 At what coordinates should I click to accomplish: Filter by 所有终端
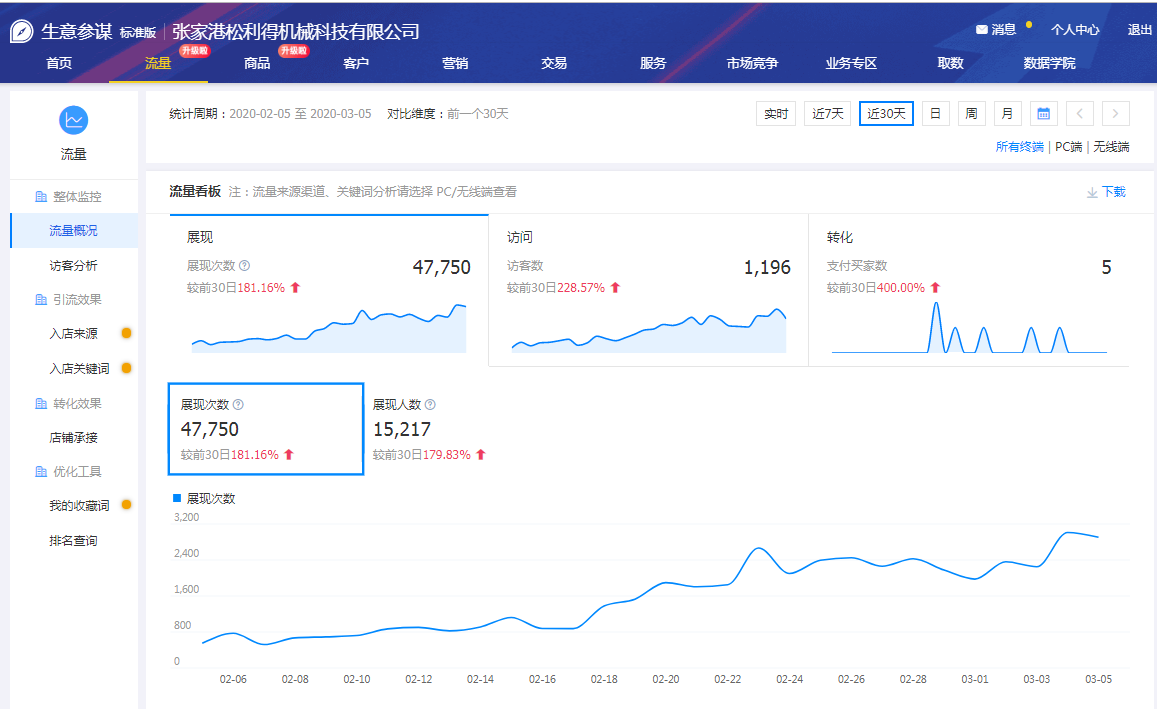(x=1019, y=147)
